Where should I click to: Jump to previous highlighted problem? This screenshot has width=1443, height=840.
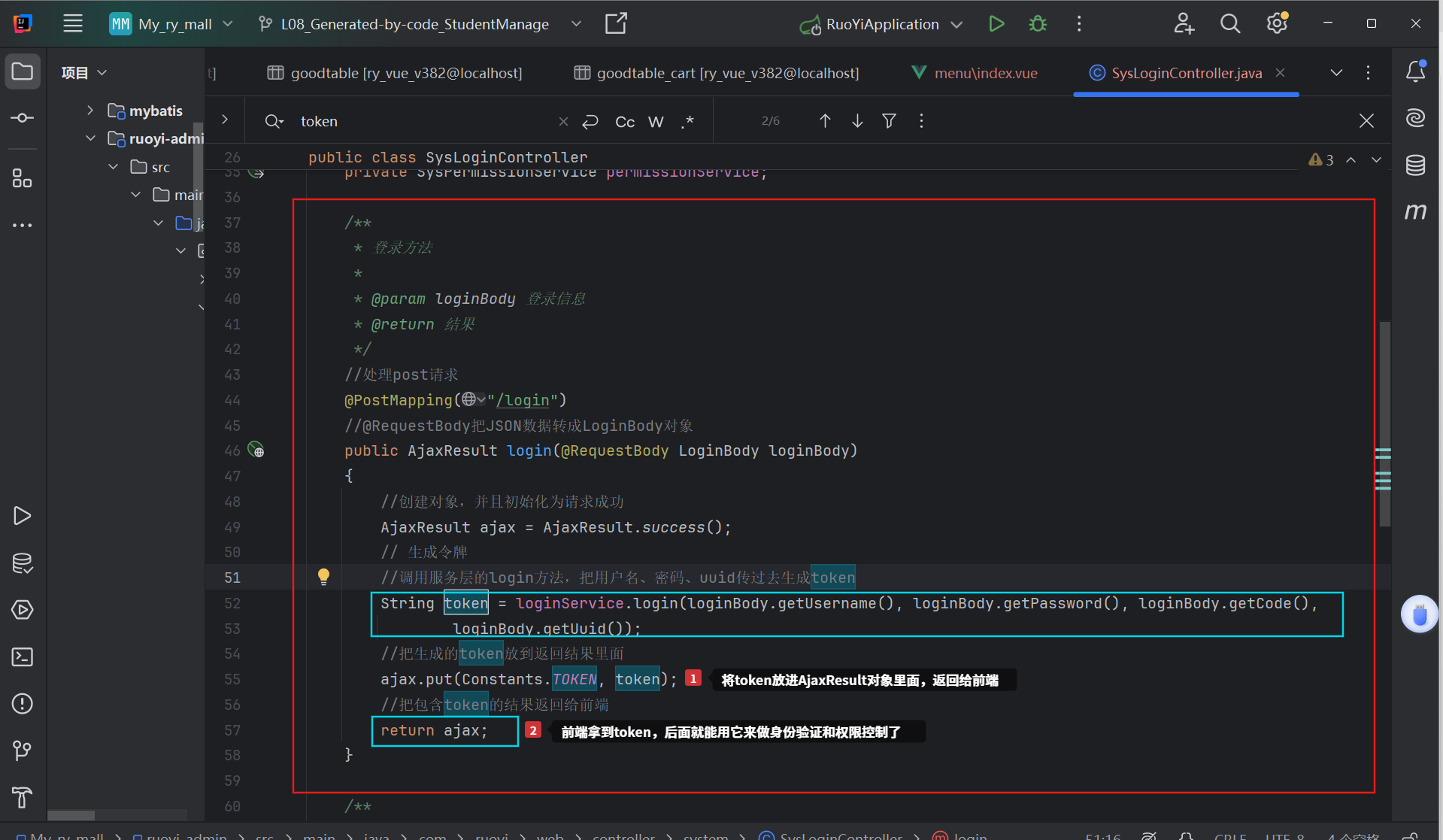(1351, 159)
